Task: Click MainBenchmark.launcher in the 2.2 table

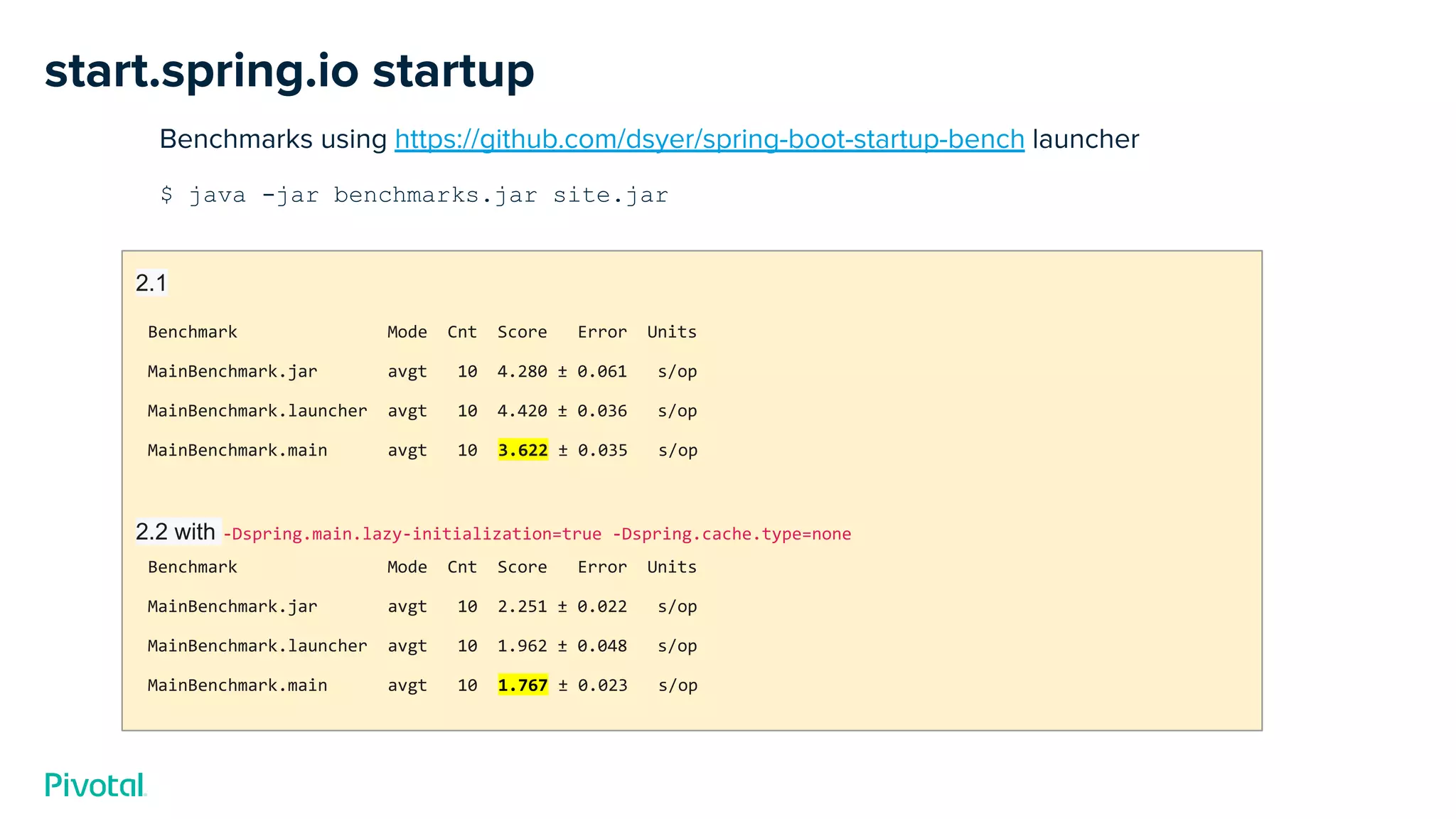Action: click(x=257, y=646)
